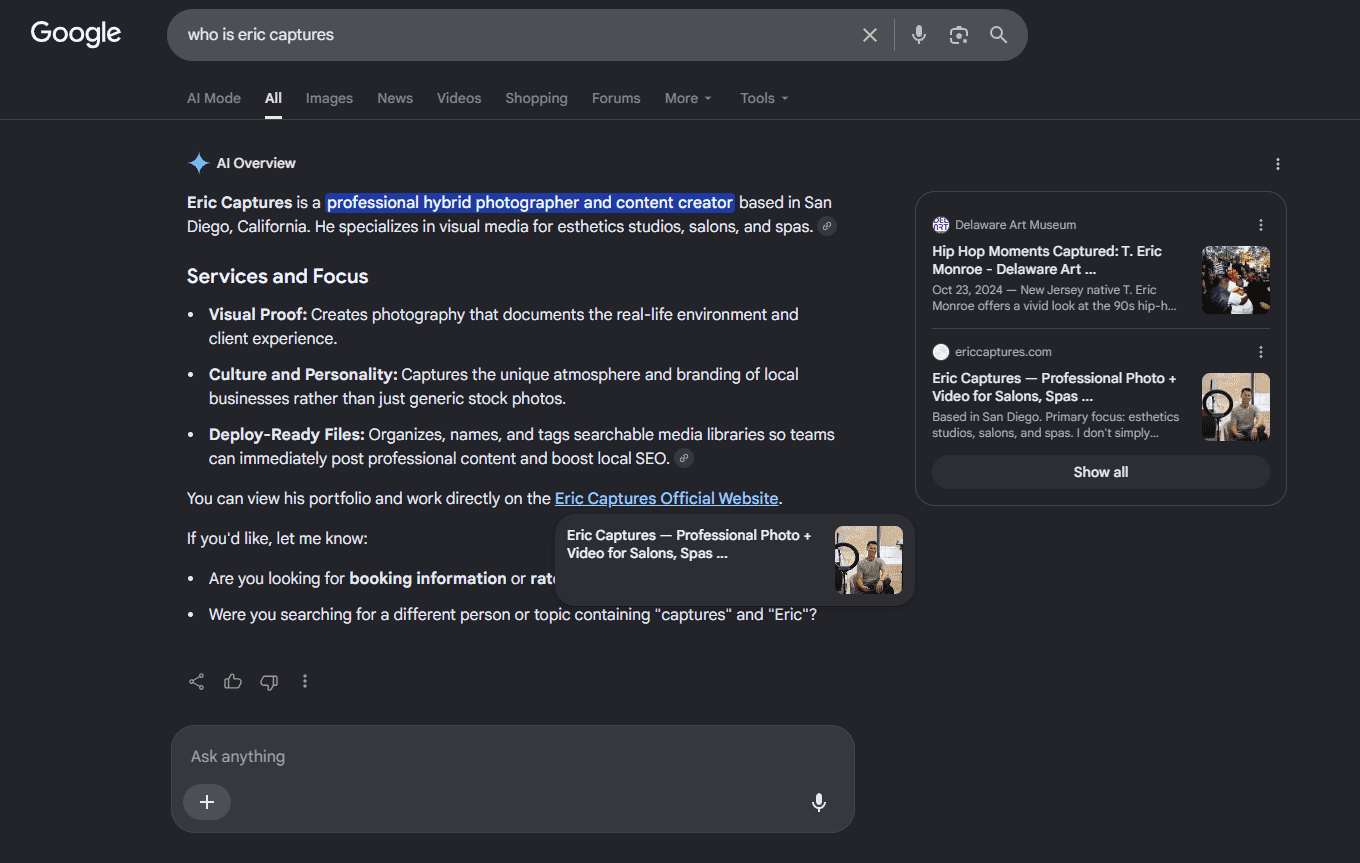The width and height of the screenshot is (1360, 863).
Task: Clear the search query text
Action: point(870,35)
